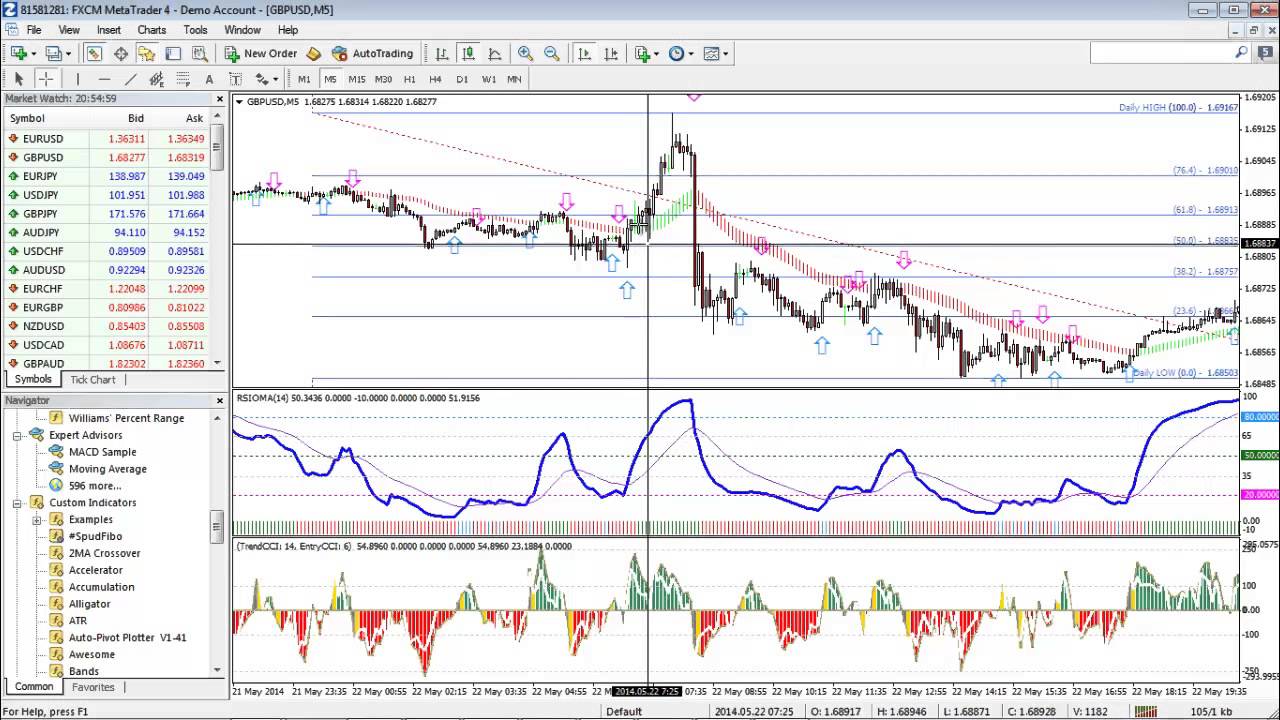Click the Navigator scroll down arrow
Image resolution: width=1280 pixels, height=720 pixels.
(217, 670)
